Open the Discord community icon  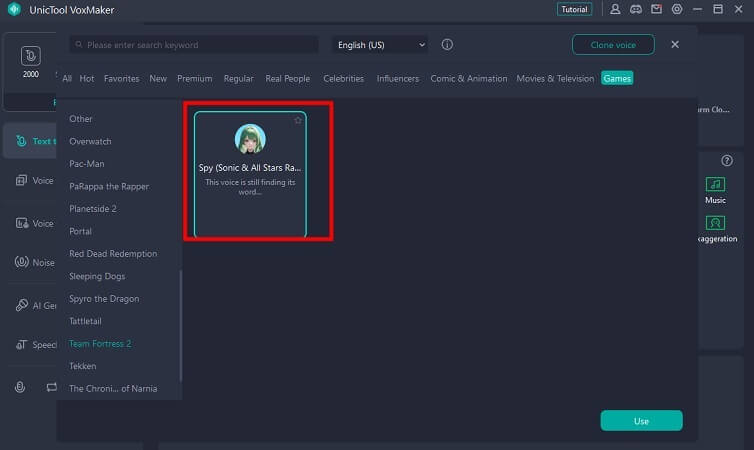coord(636,9)
